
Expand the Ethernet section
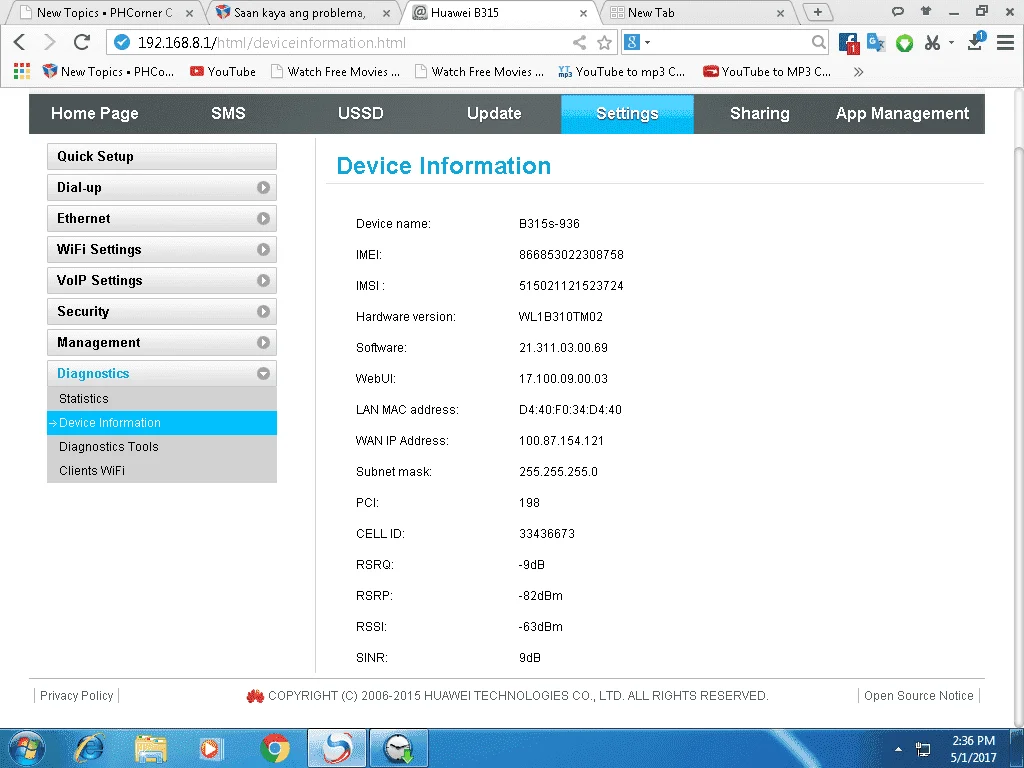pyautogui.click(x=162, y=219)
